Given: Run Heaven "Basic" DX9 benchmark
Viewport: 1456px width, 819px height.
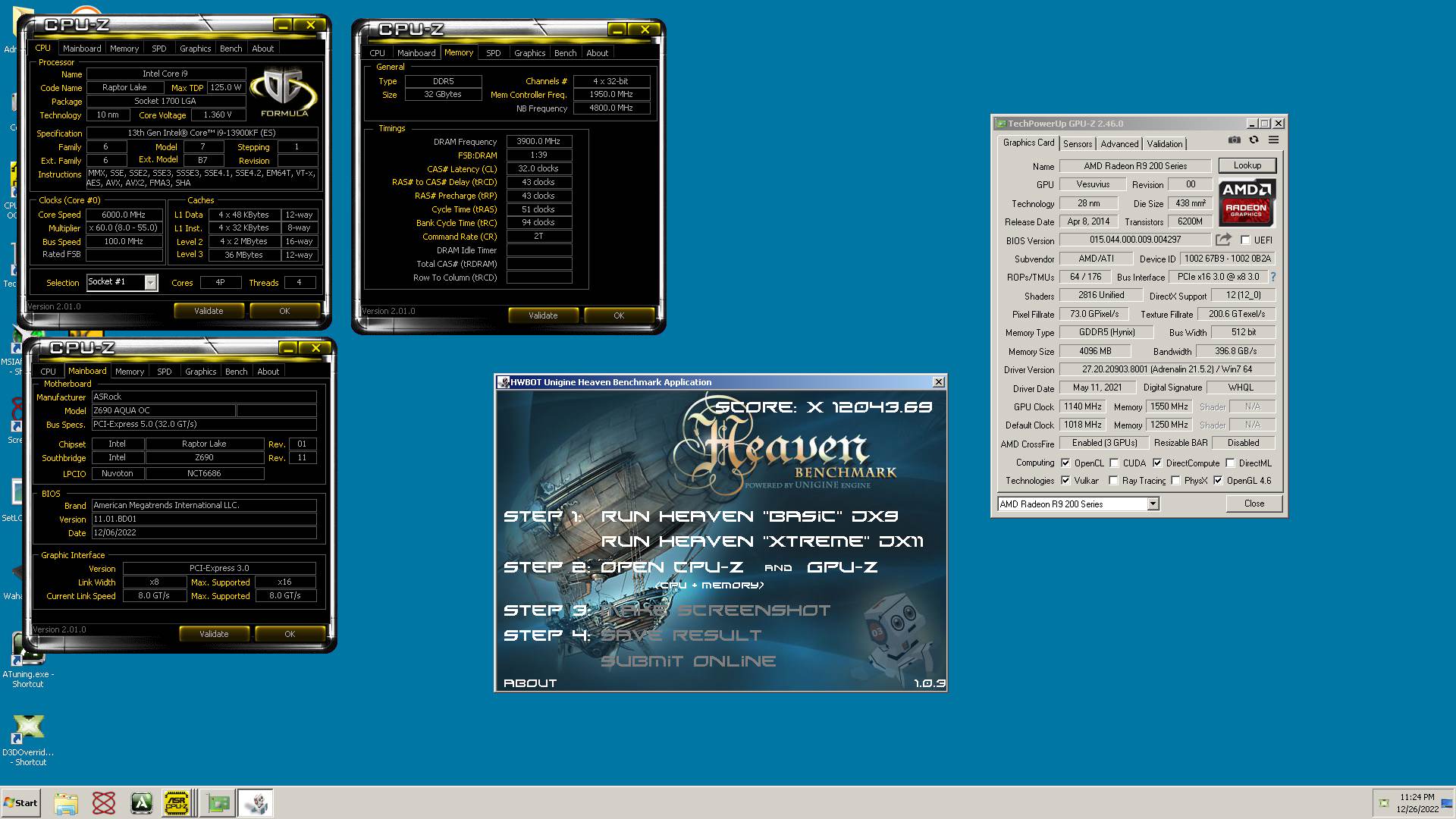Looking at the screenshot, I should click(x=749, y=516).
